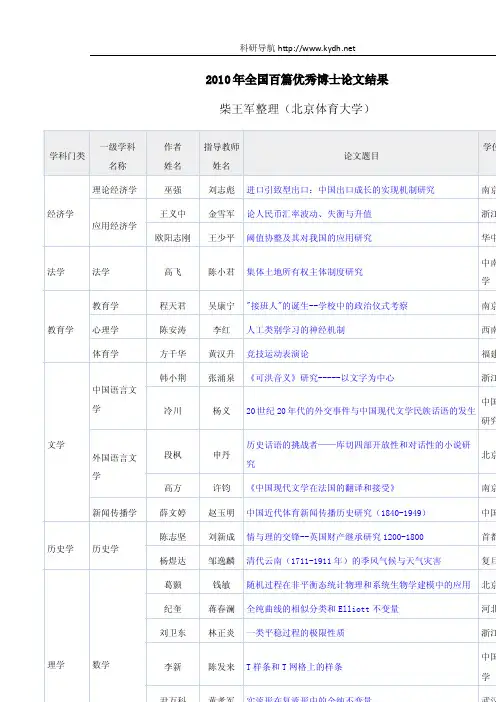Open the link 'T样条和T网格上的样条'
This screenshot has width=496, height=702.
(x=294, y=667)
